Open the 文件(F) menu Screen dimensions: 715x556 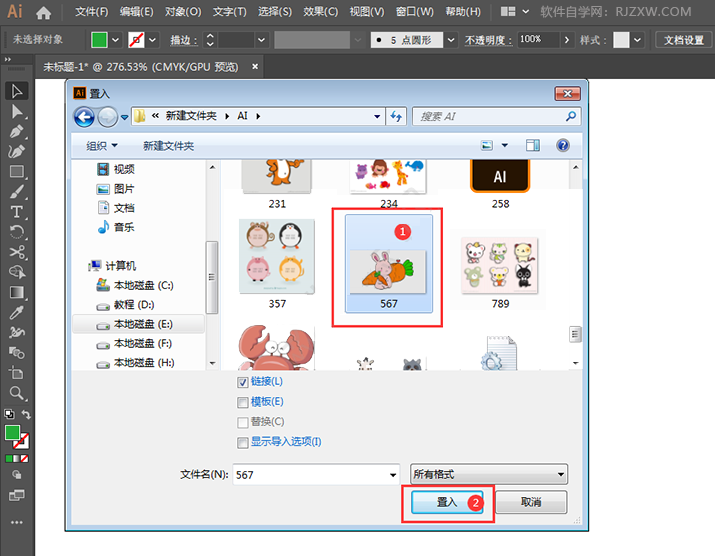click(92, 12)
